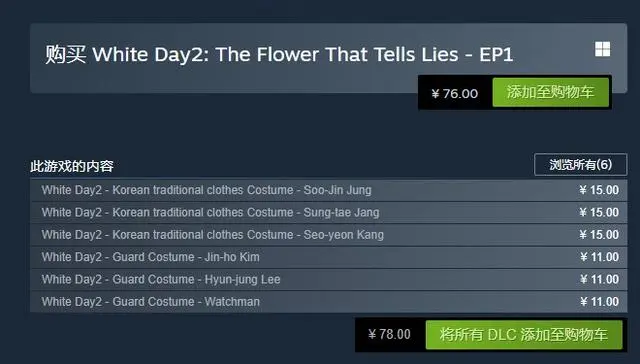
Task: Click the 此游戏的内容 section heading
Action: point(72,166)
